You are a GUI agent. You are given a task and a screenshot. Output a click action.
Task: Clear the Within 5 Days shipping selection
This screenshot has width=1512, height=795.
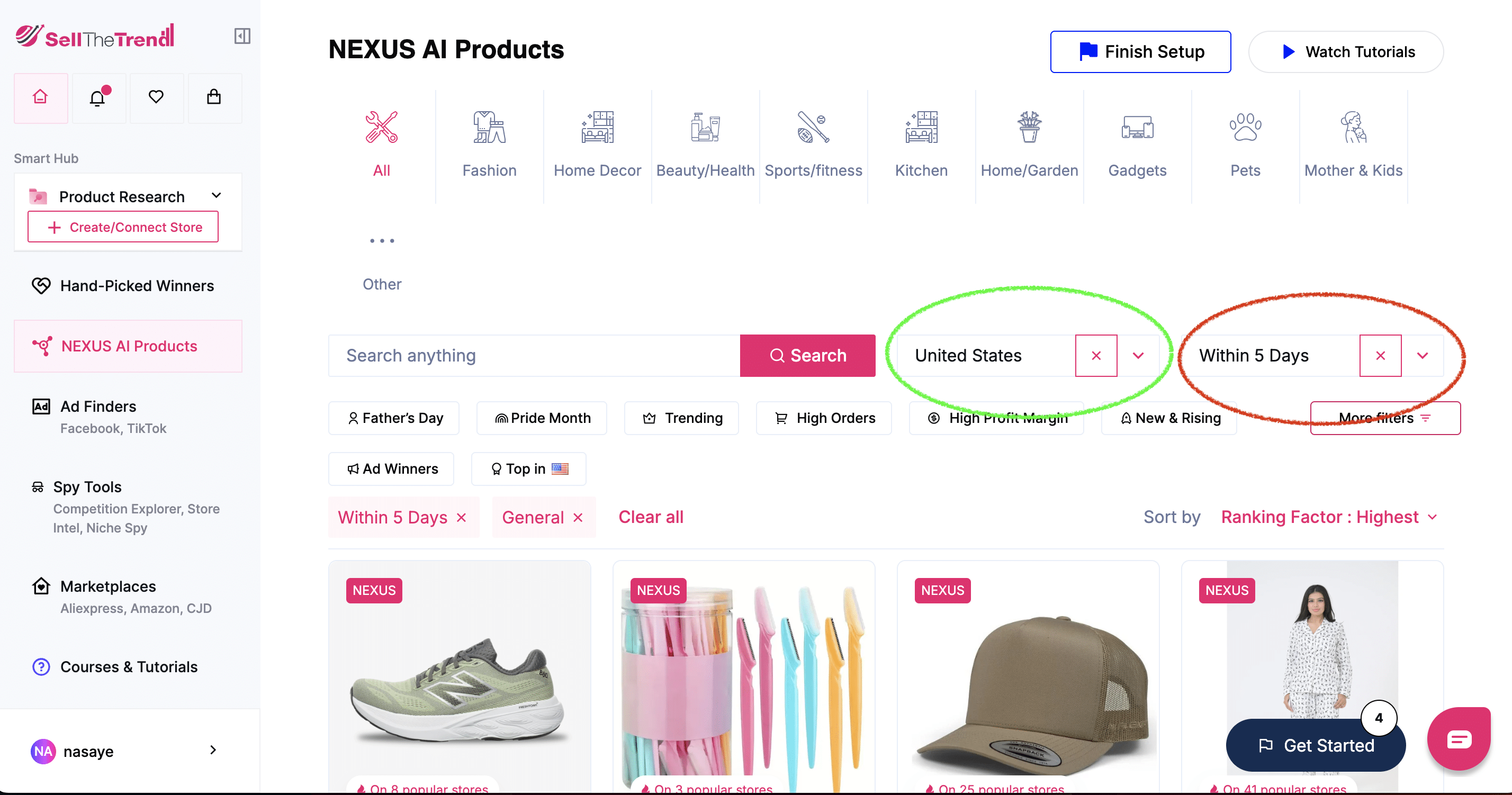pyautogui.click(x=1381, y=356)
